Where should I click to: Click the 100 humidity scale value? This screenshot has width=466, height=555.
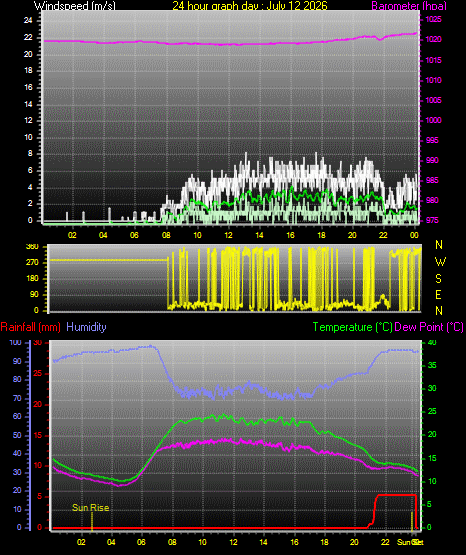click(x=15, y=343)
